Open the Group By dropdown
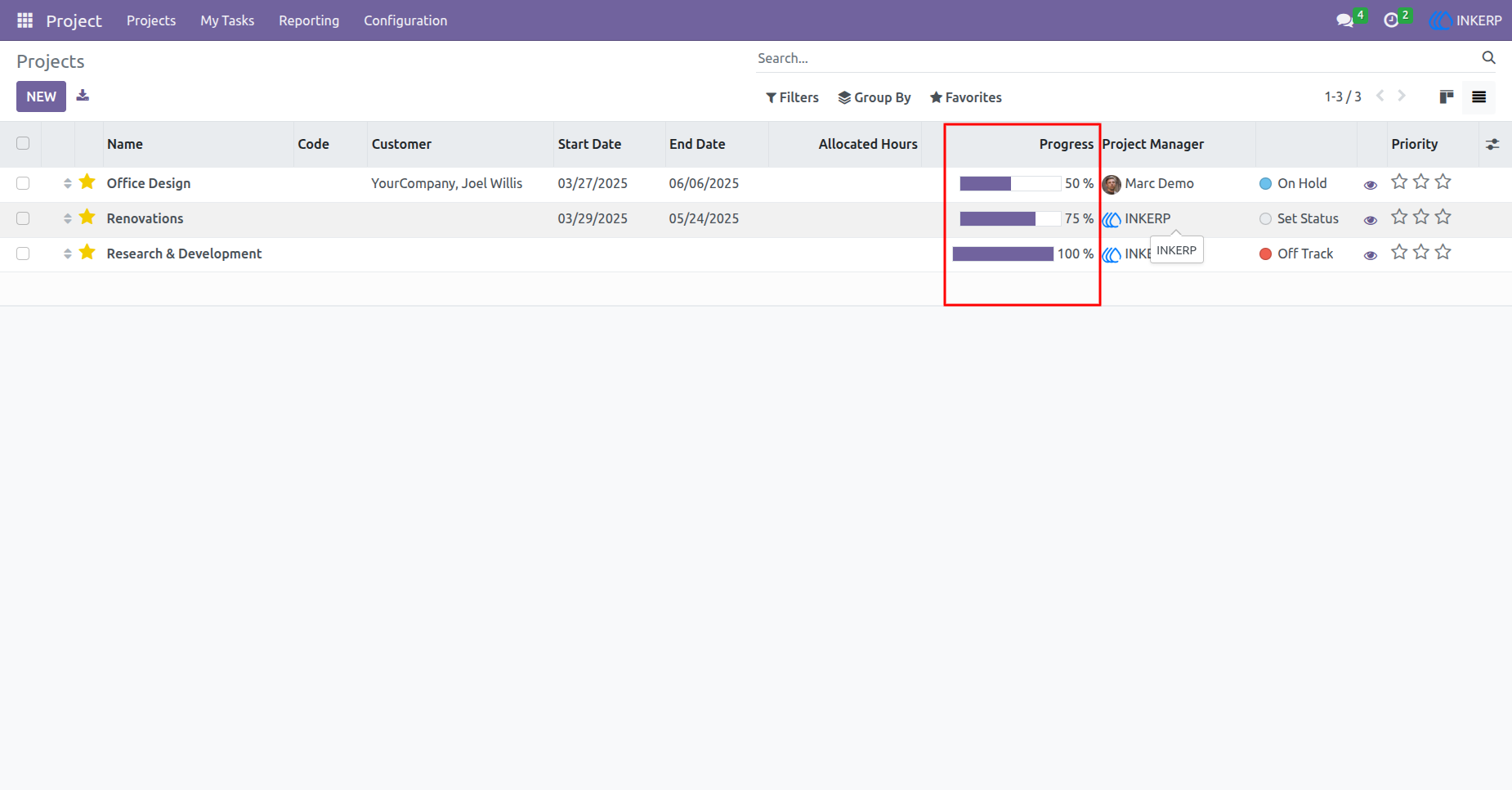 [875, 97]
